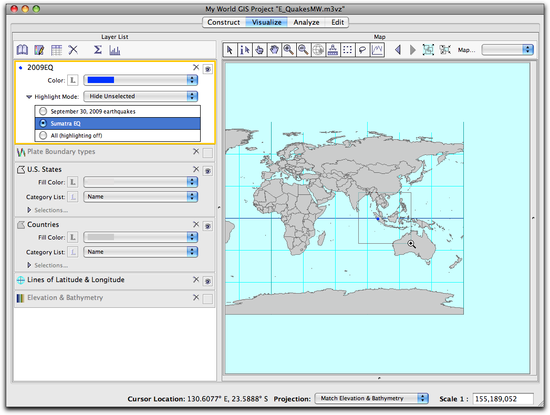This screenshot has width=550, height=415.
Task: Switch to the Construct tab
Action: (223, 22)
